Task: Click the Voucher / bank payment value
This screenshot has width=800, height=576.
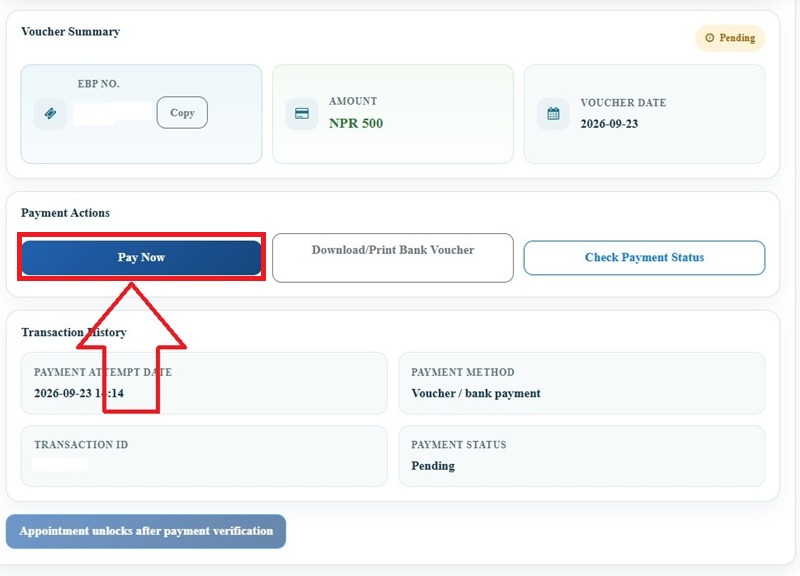Action: pyautogui.click(x=476, y=393)
